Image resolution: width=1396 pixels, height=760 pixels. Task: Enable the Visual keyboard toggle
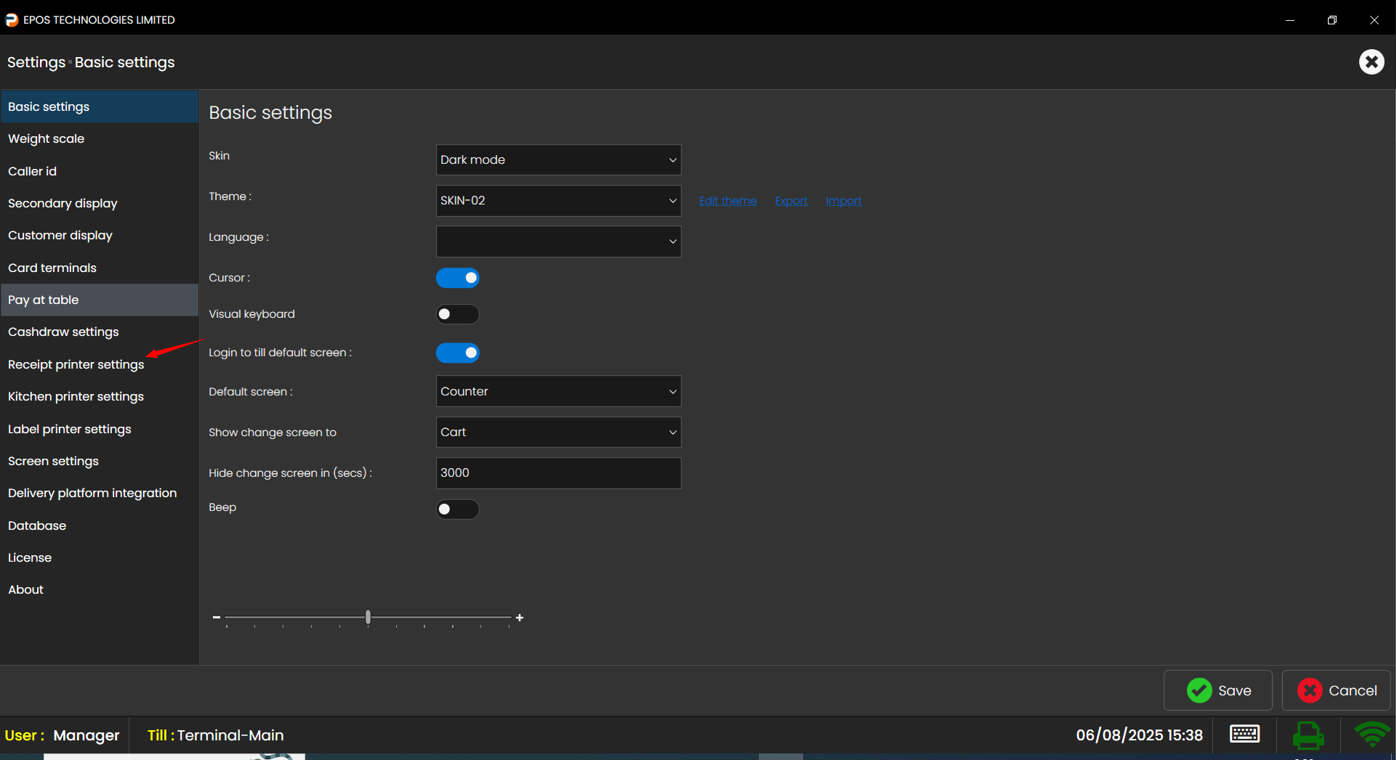pyautogui.click(x=458, y=314)
